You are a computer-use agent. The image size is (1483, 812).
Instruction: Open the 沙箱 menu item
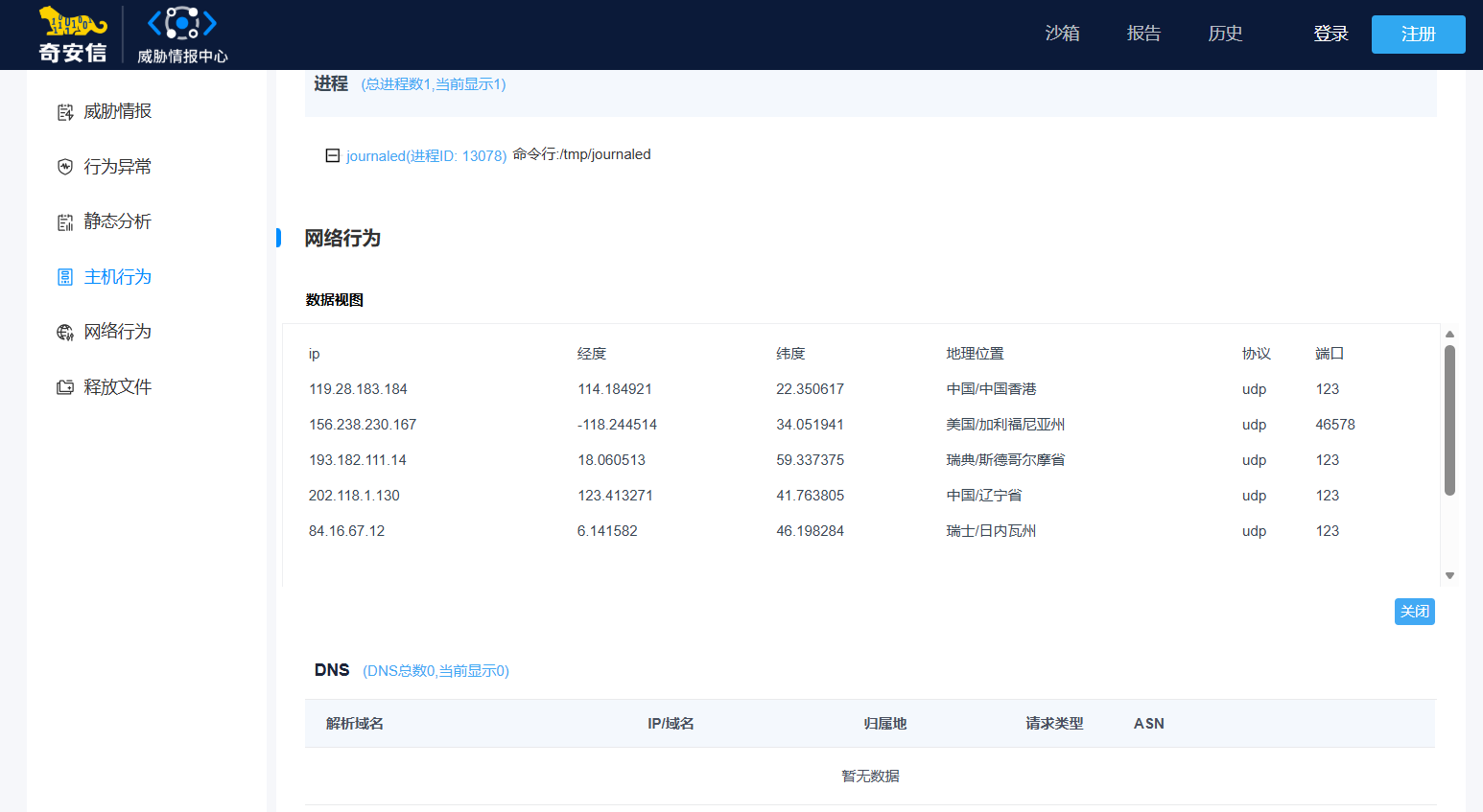(1063, 34)
